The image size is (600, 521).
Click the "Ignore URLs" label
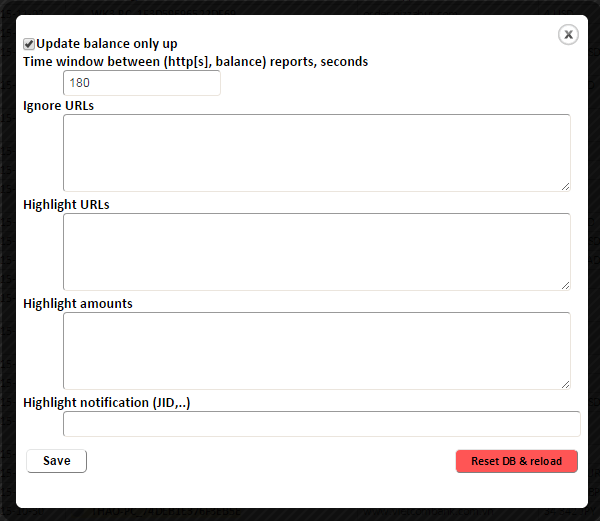(58, 105)
